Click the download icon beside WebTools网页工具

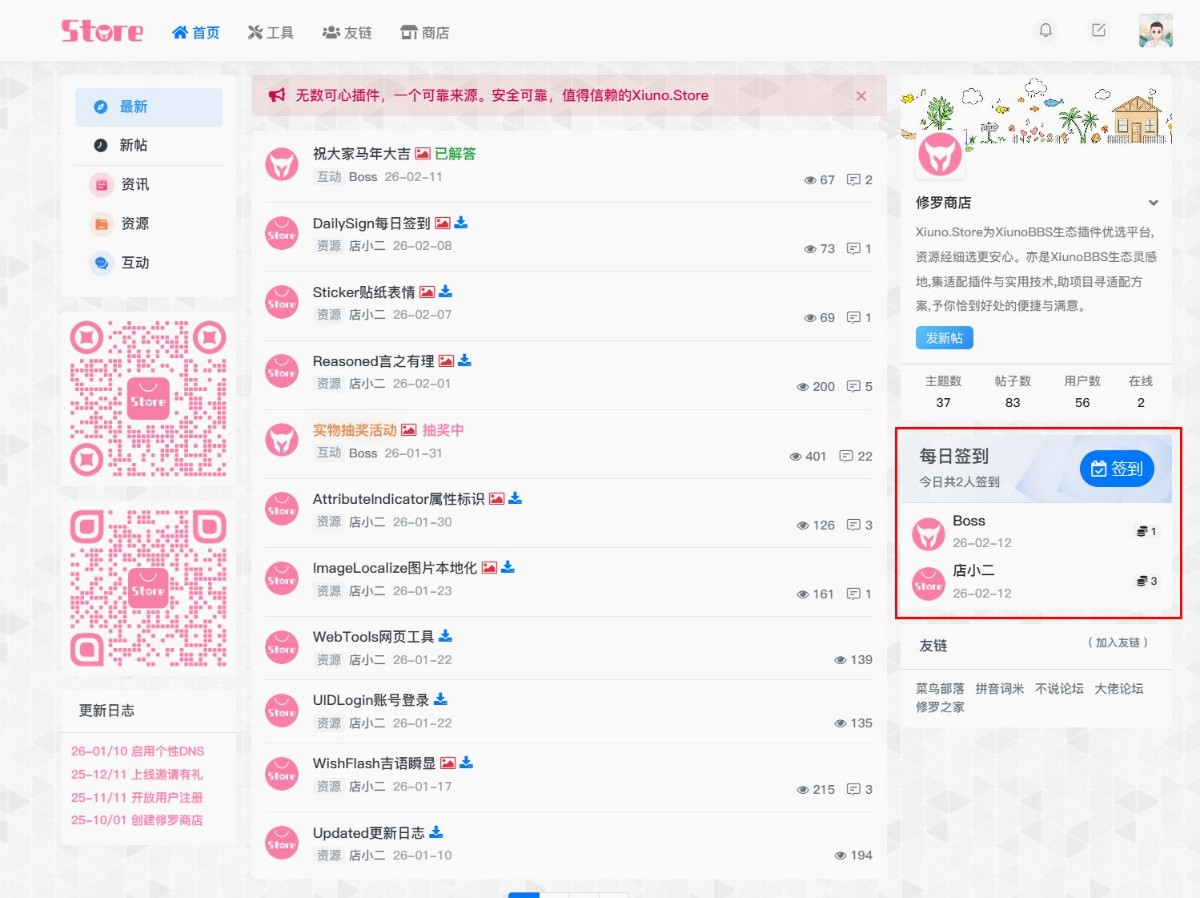[x=445, y=636]
